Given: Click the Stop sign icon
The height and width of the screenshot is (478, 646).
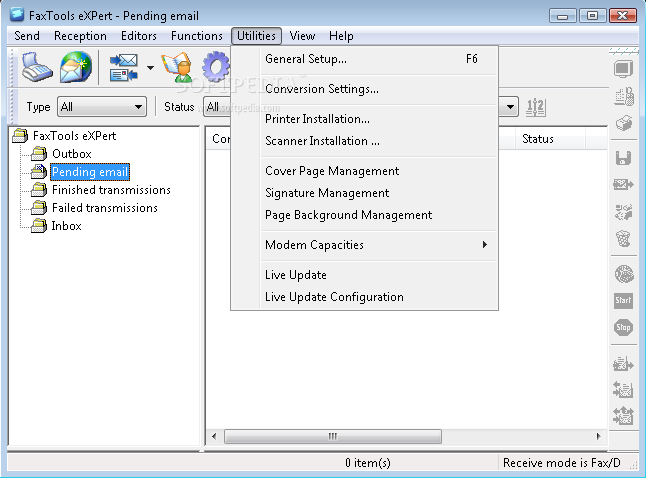Looking at the screenshot, I should 623,327.
